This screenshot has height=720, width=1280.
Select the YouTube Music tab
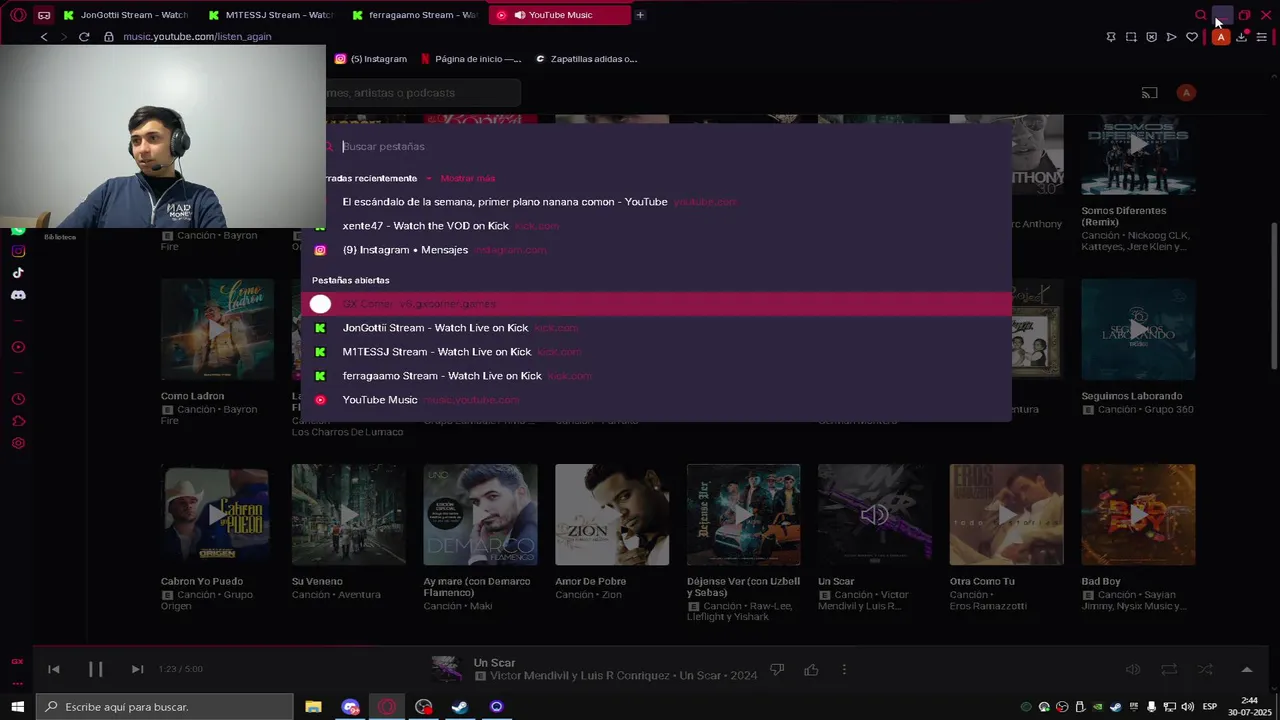coord(560,15)
